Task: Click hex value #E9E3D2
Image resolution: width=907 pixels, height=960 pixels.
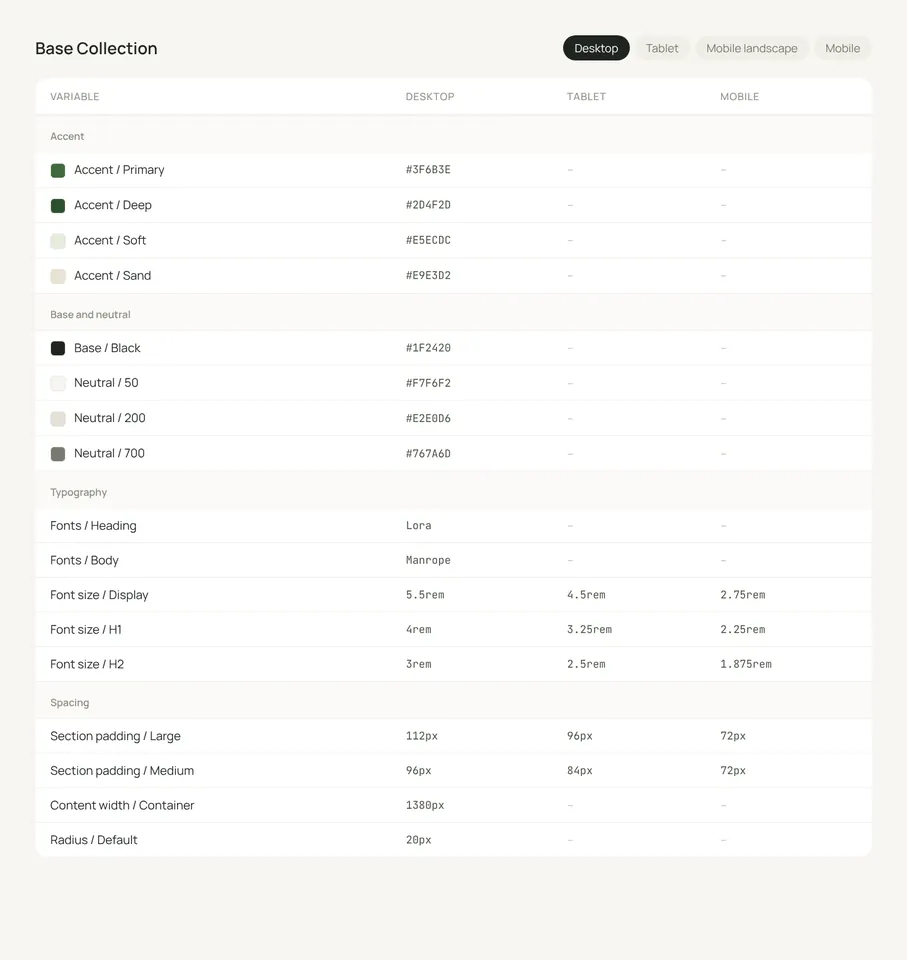Action: point(428,276)
